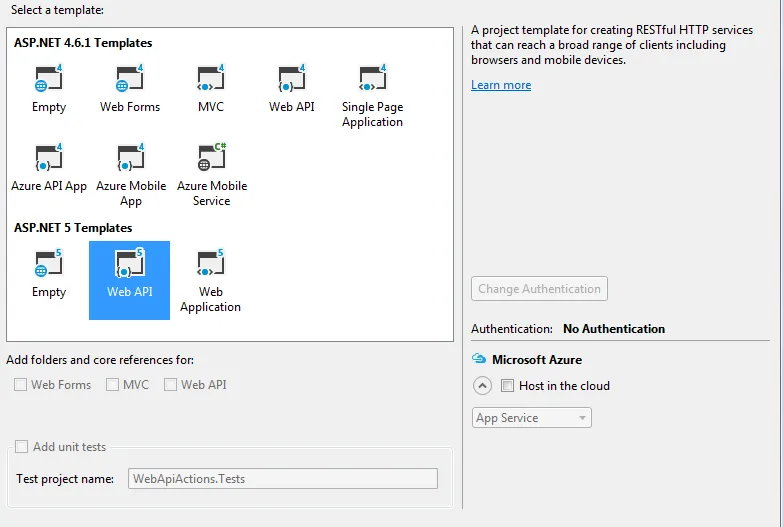
Task: Check the Web Forms core references checkbox
Action: [x=20, y=385]
